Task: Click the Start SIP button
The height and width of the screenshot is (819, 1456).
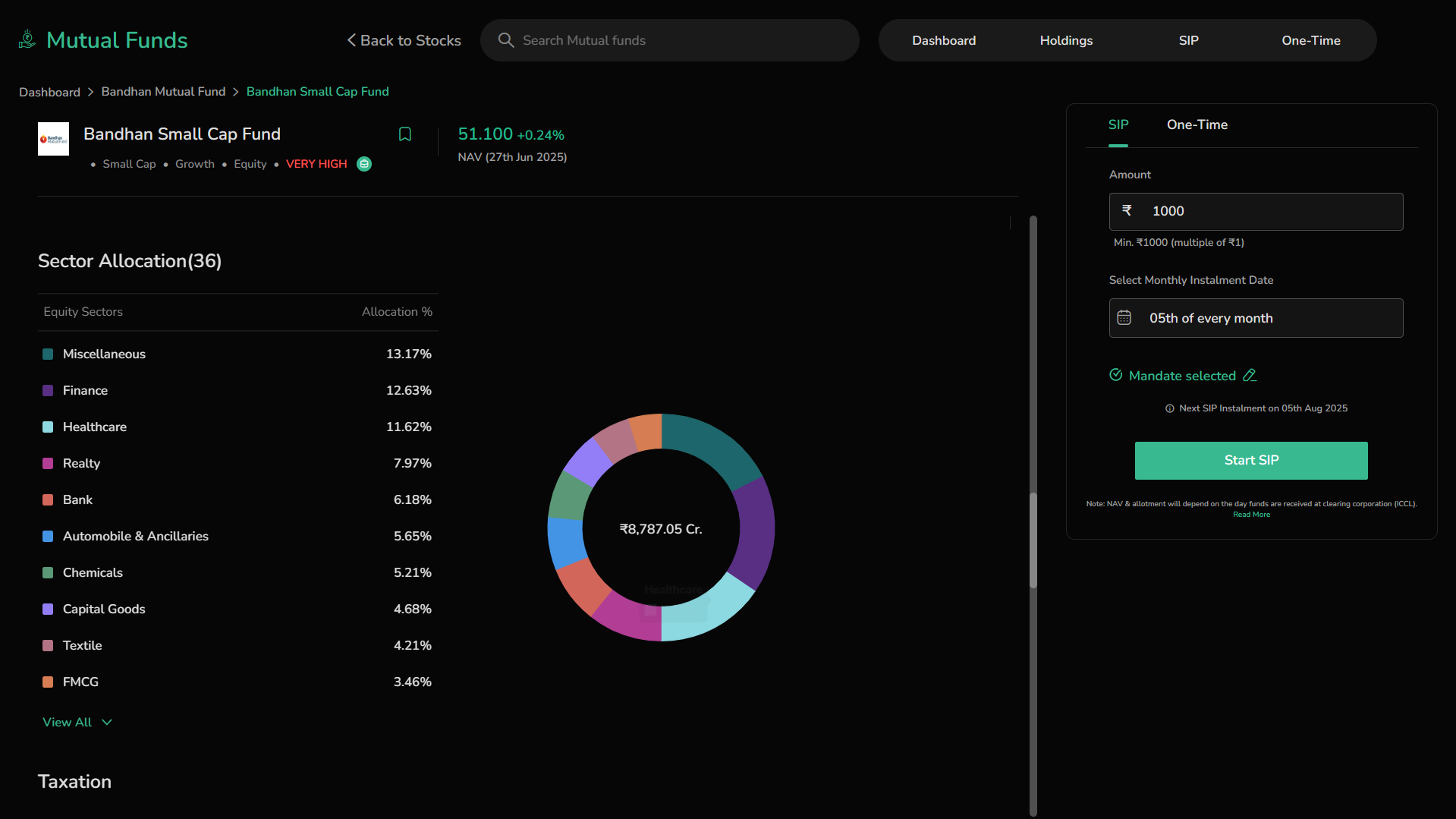Action: (x=1251, y=461)
